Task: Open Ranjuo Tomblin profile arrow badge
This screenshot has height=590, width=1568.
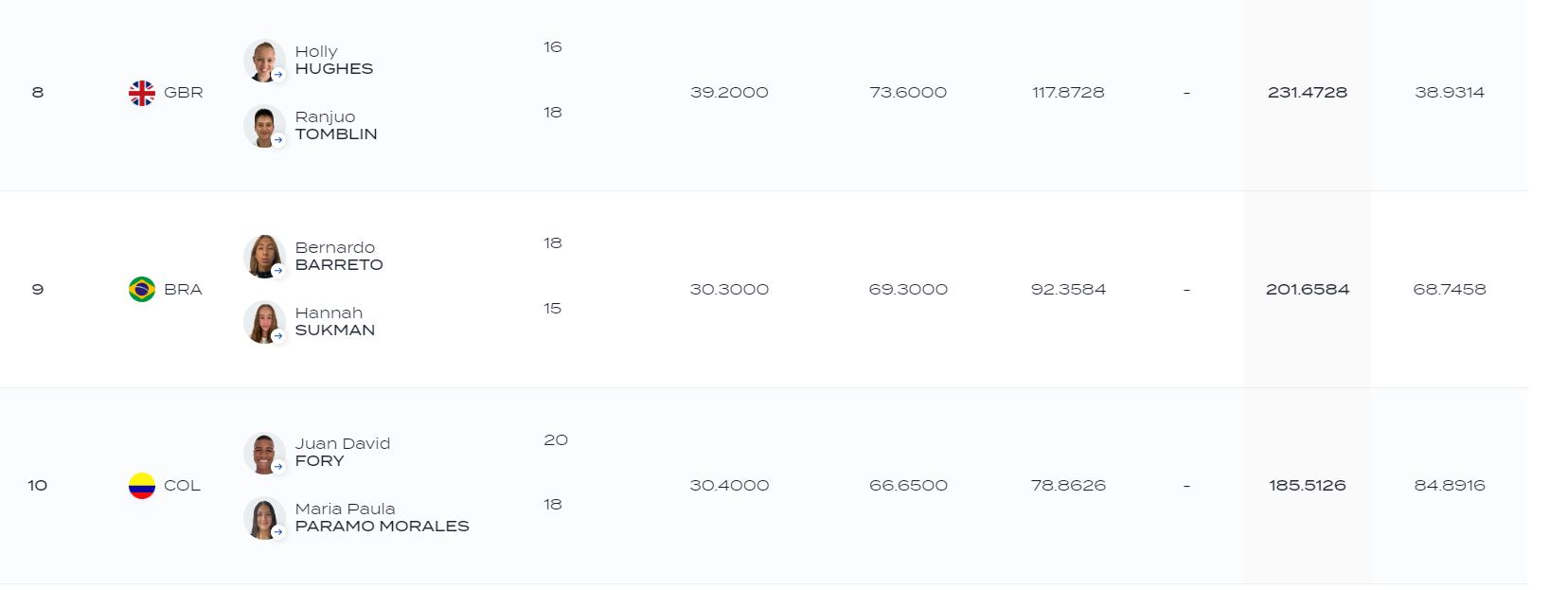Action: coord(278,139)
